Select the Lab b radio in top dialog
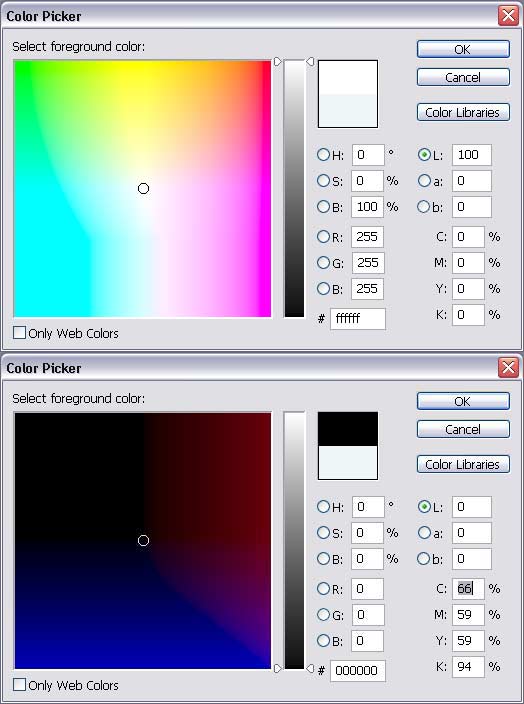The width and height of the screenshot is (524, 704). tap(424, 207)
